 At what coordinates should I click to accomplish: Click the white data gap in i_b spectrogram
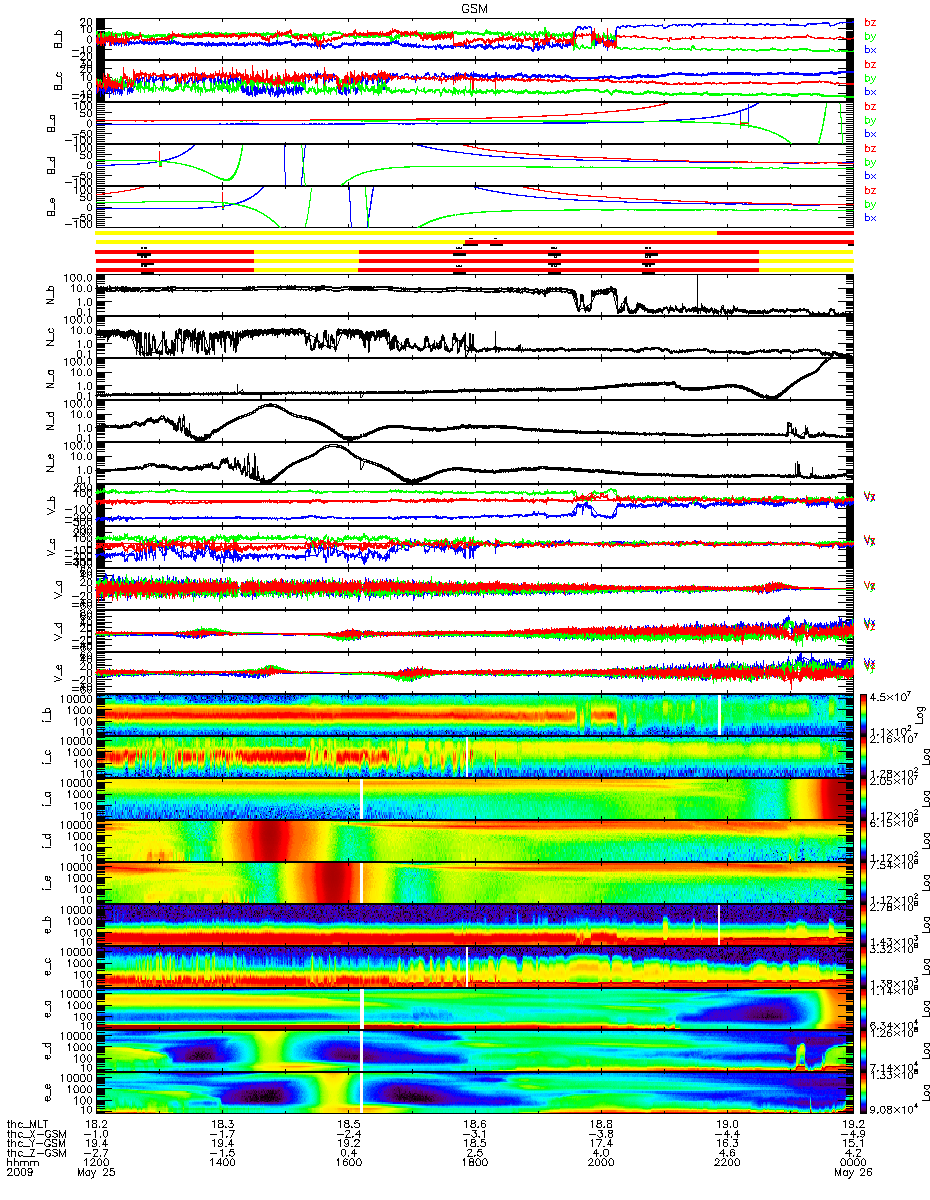(719, 714)
